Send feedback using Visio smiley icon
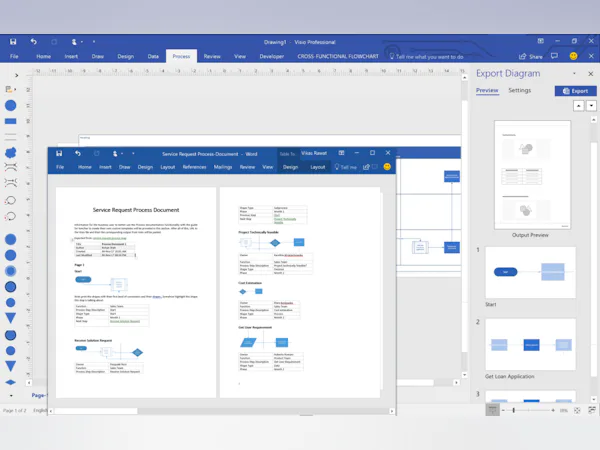The height and width of the screenshot is (450, 600). coord(573,56)
